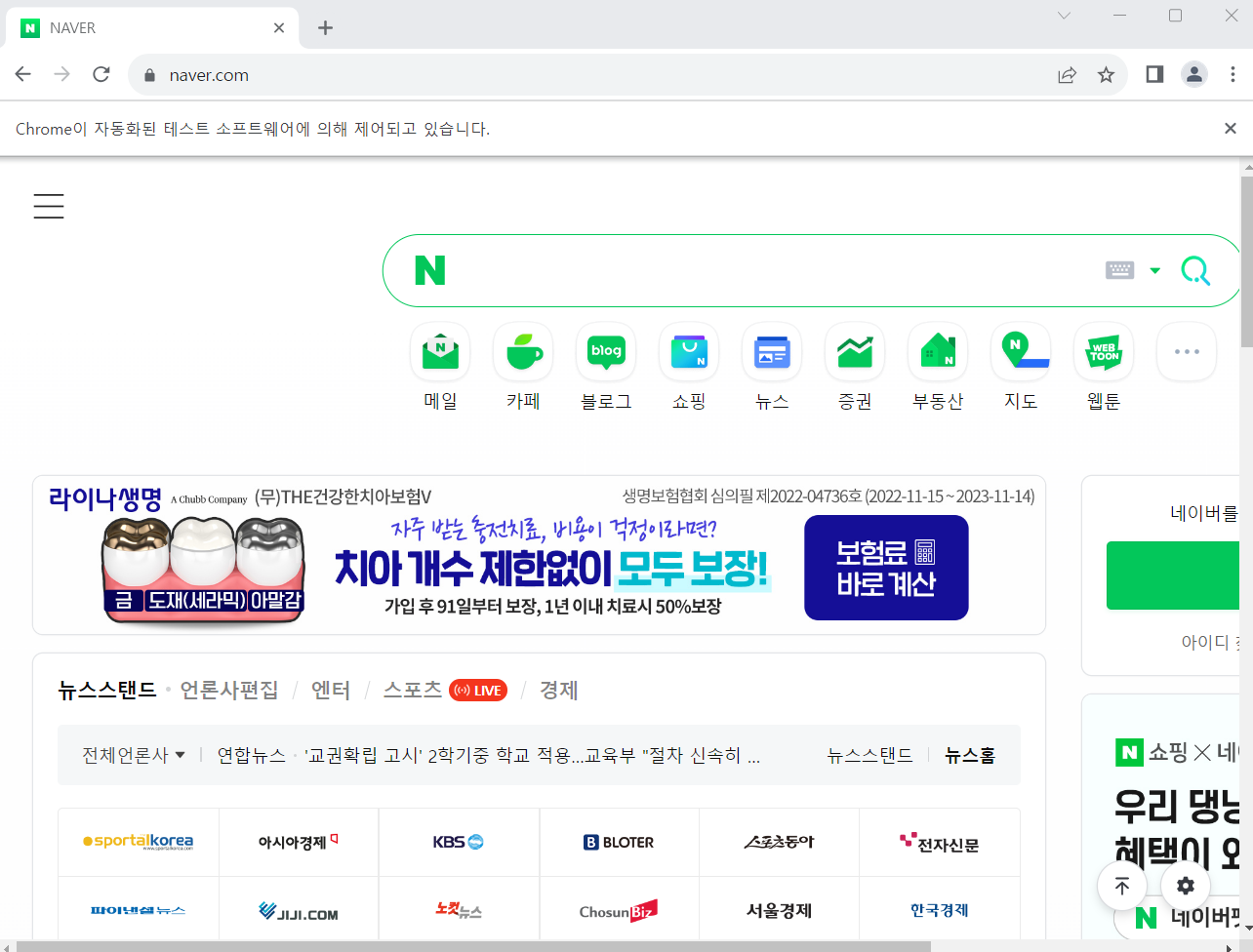This screenshot has height=952, width=1253.
Task: Switch to the 언론사편집 tab
Action: (x=229, y=690)
